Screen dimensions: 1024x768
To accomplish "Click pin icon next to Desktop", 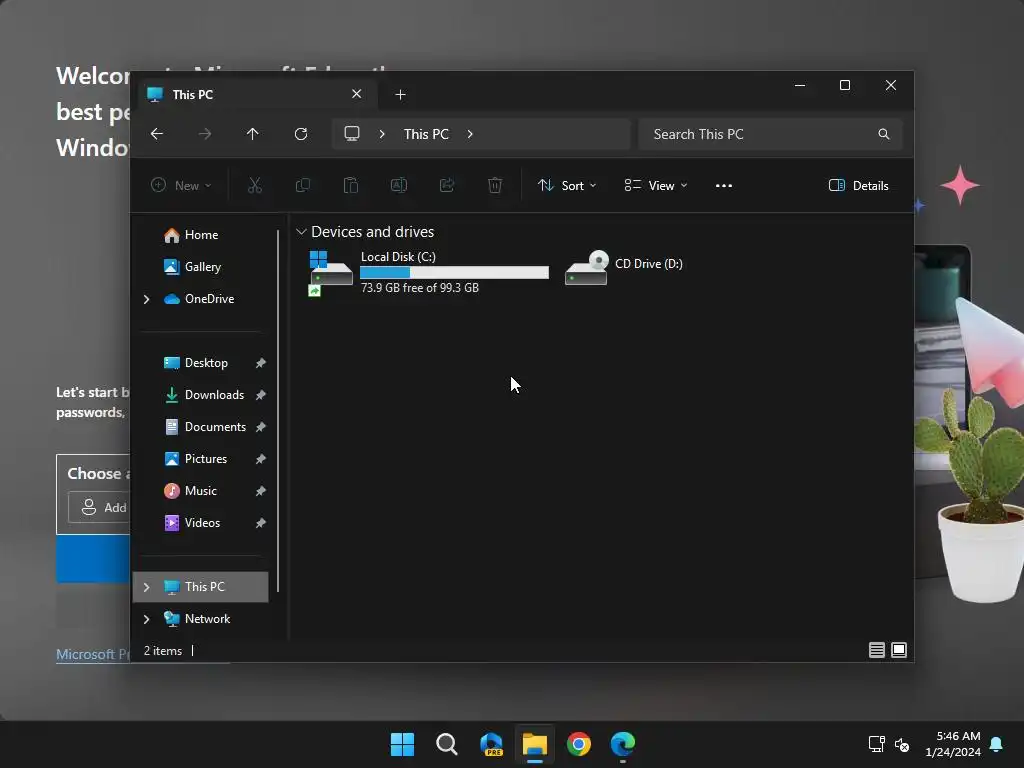I will [x=261, y=363].
